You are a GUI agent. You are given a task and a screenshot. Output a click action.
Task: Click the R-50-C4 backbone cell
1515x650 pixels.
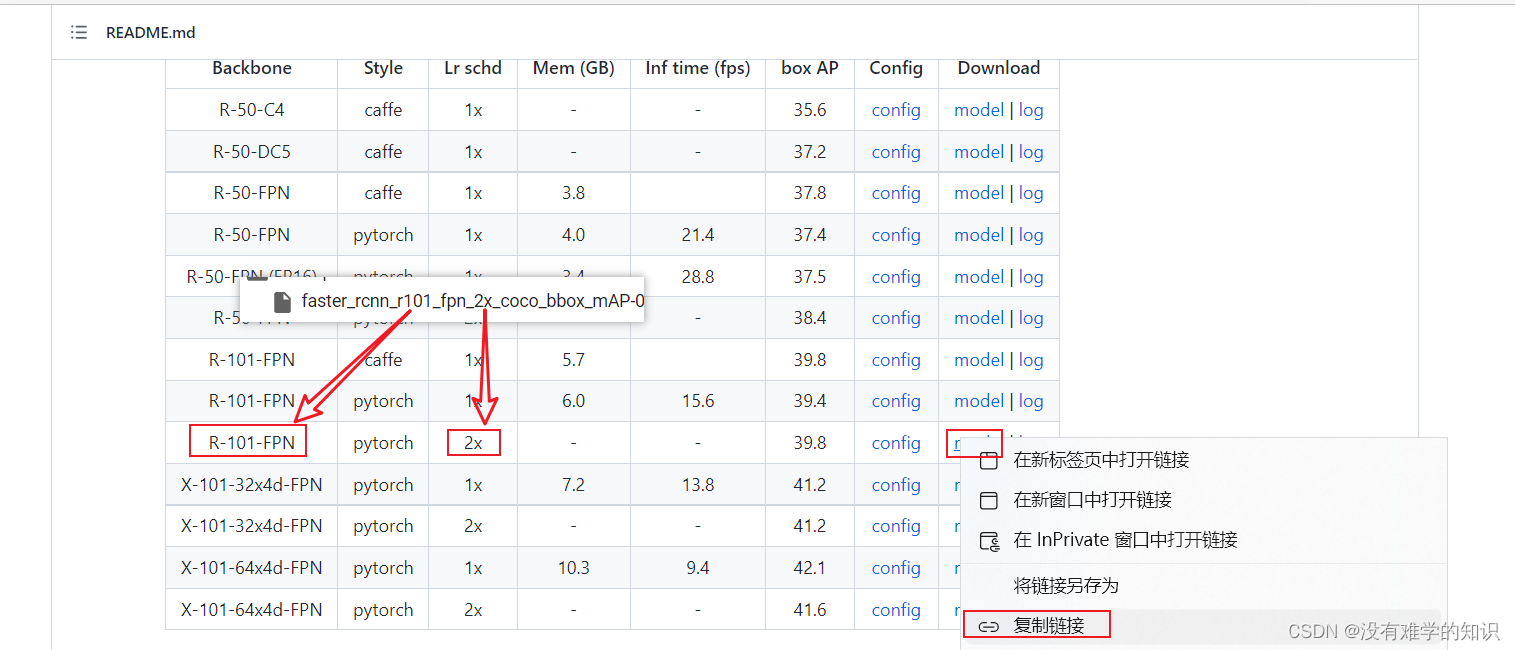pyautogui.click(x=252, y=110)
